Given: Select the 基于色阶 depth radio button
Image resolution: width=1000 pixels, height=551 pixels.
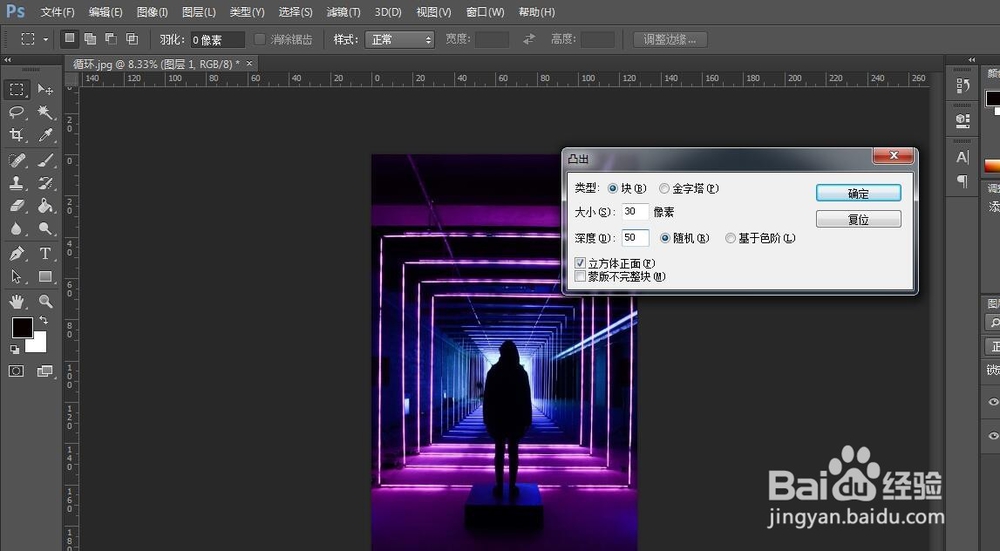Looking at the screenshot, I should point(730,239).
